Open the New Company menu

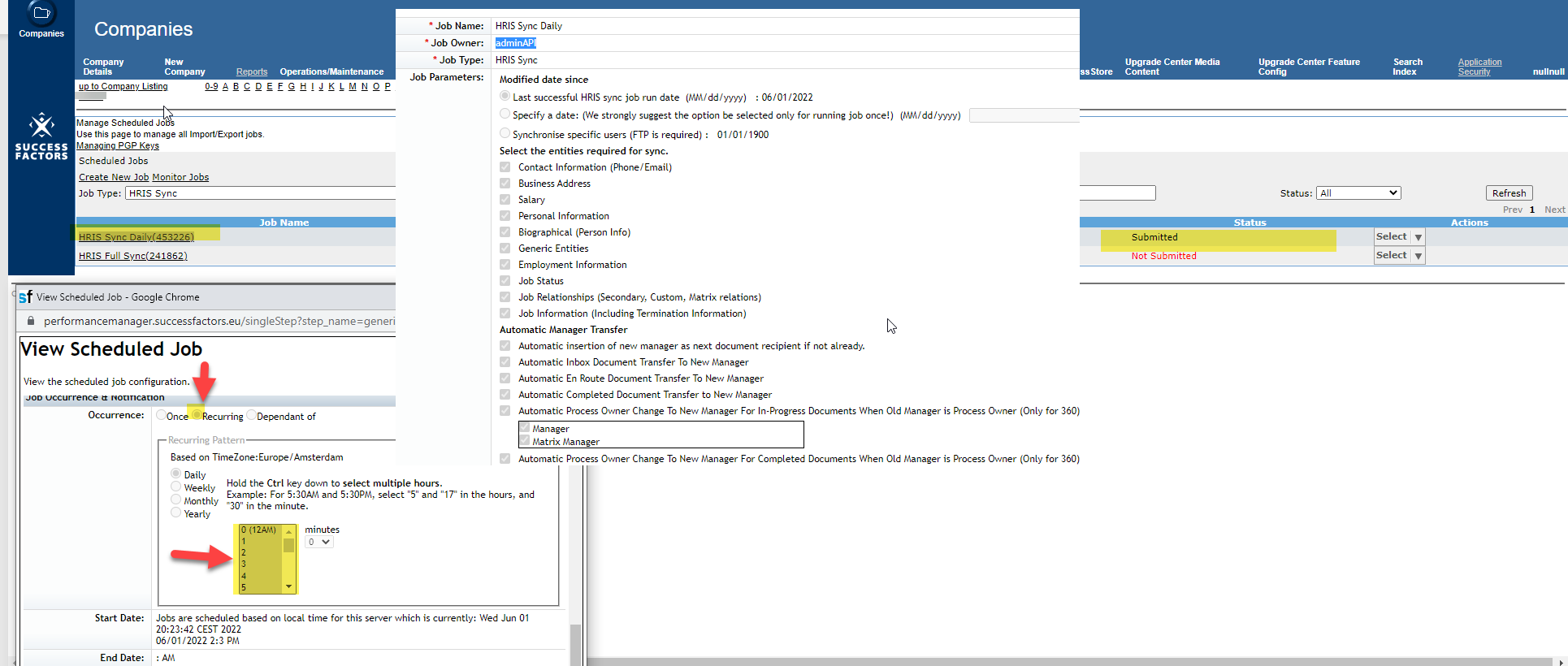coord(184,67)
